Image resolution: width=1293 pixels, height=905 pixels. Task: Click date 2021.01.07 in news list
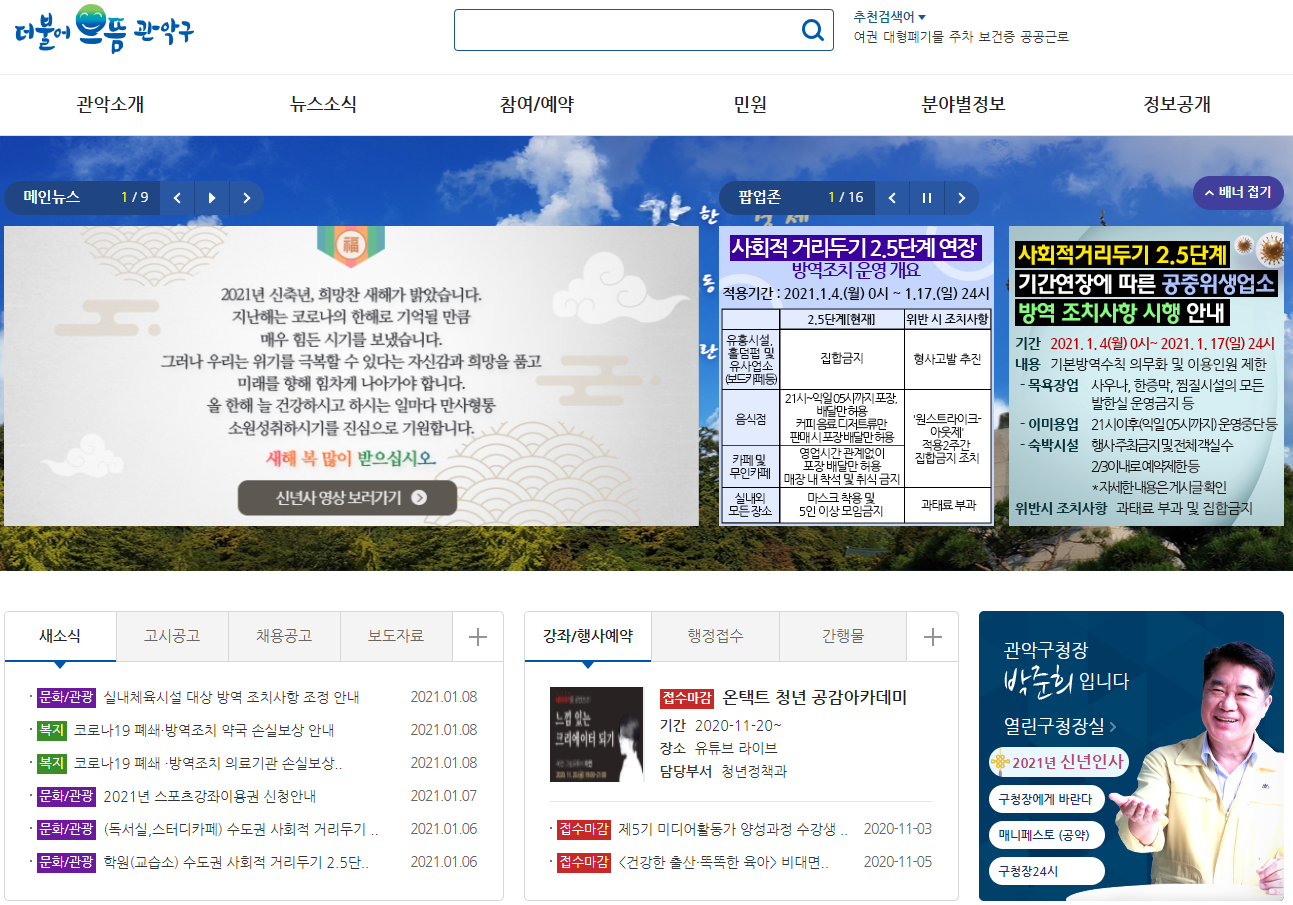444,796
